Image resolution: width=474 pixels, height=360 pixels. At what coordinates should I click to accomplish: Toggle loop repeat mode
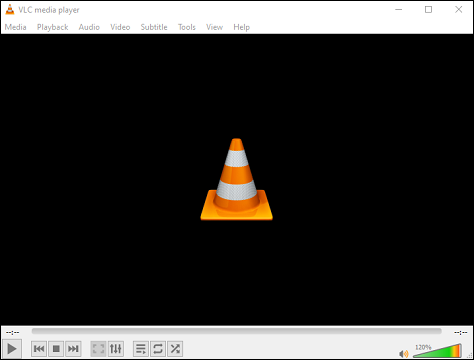158,349
